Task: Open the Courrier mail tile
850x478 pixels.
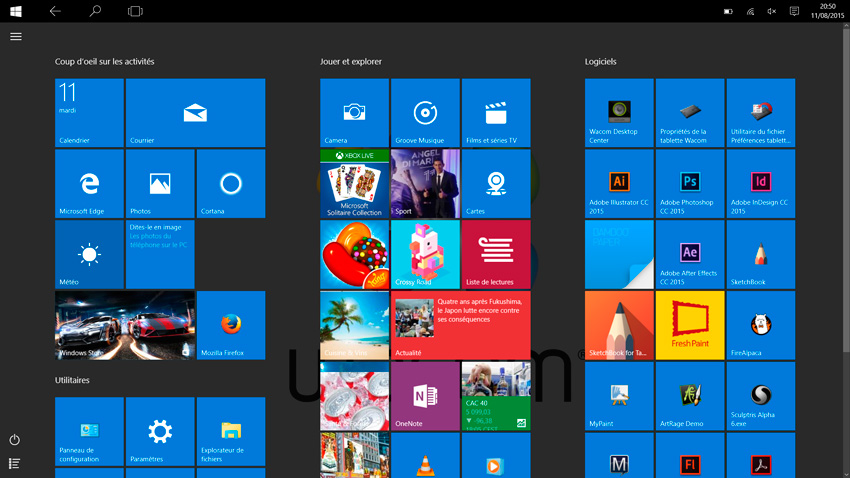Action: point(196,113)
